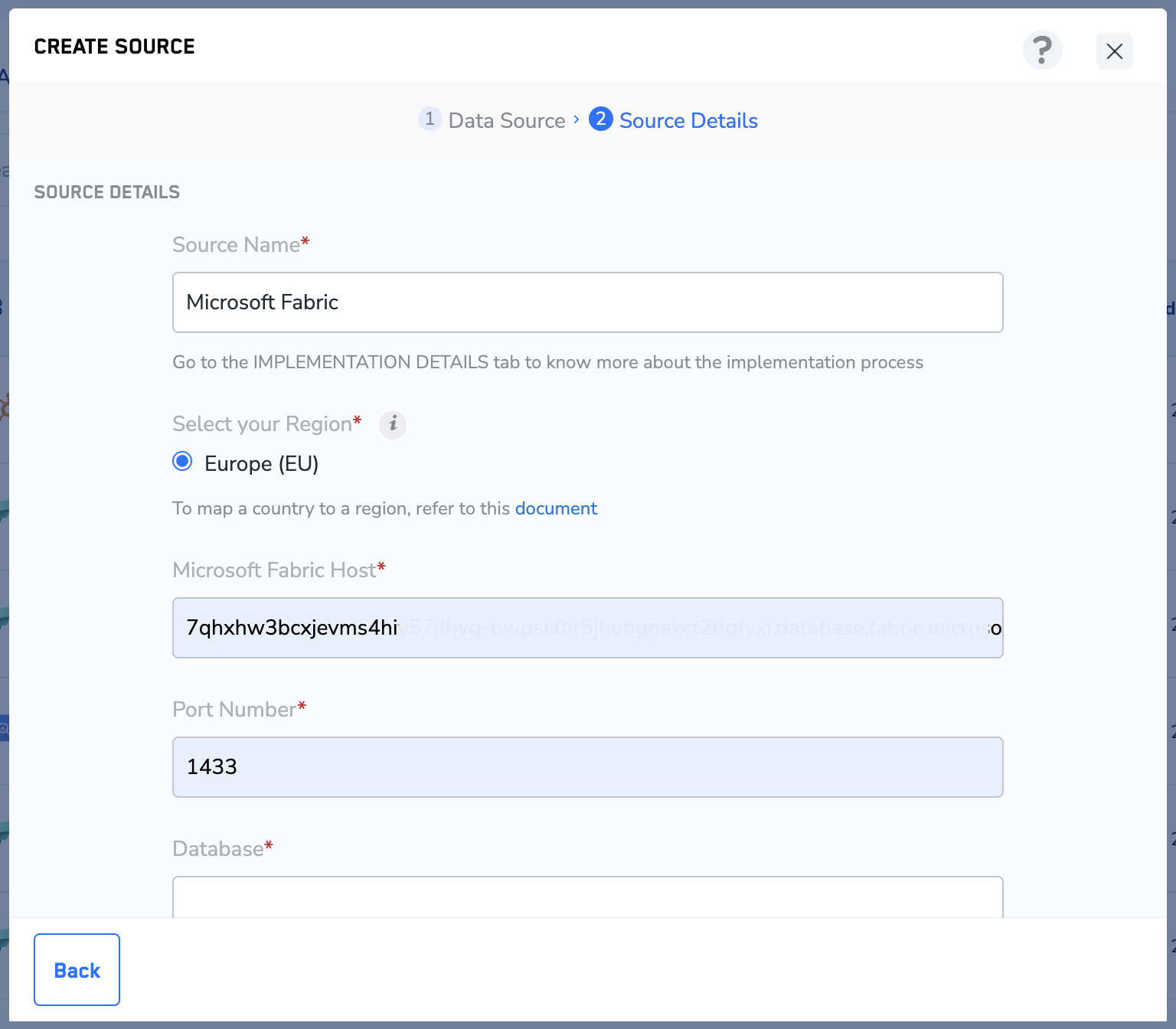
Task: Click the Port Number field showing 1433
Action: click(587, 767)
